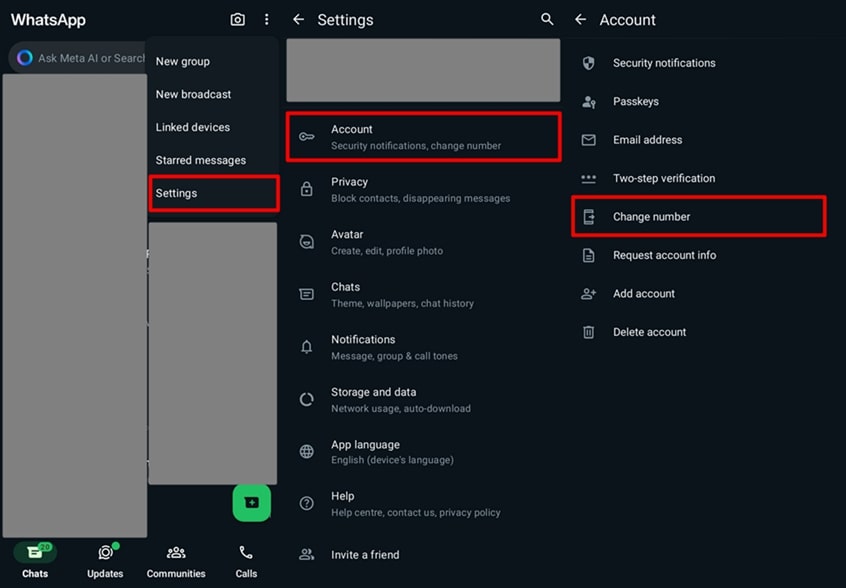Click the Two-step verification dots icon
Viewport: 846px width, 588px height.
pyautogui.click(x=589, y=178)
